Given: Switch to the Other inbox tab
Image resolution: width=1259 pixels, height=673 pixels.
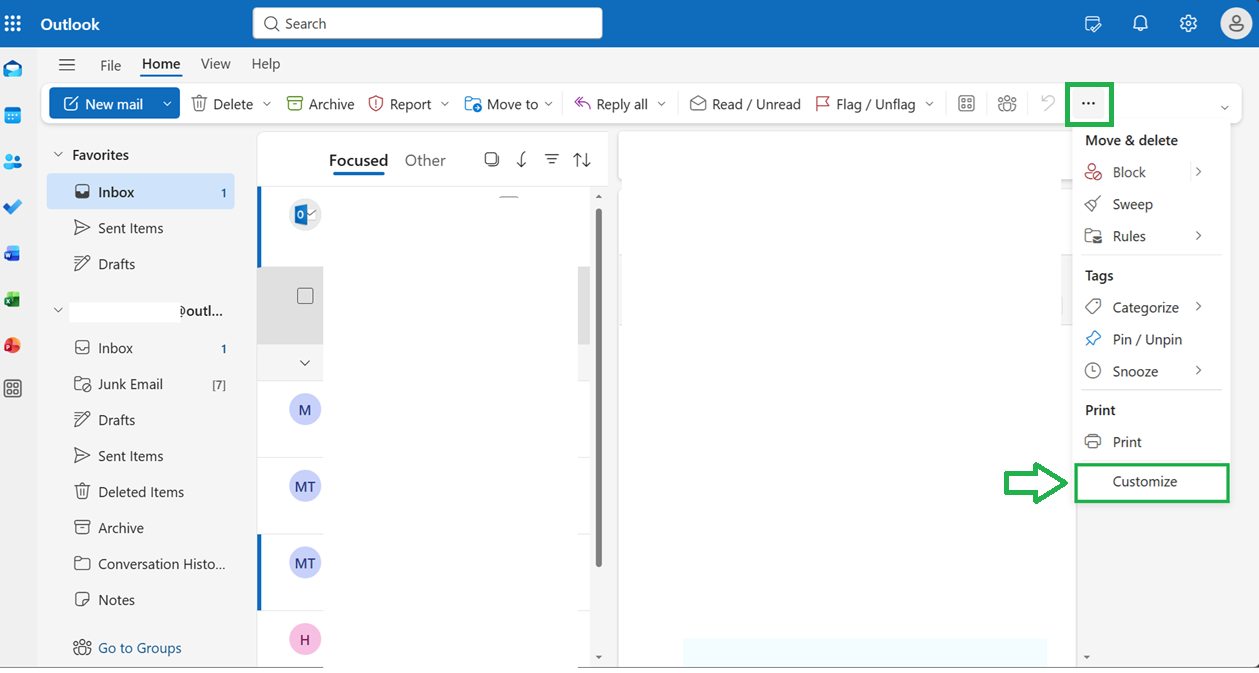Looking at the screenshot, I should [x=425, y=160].
